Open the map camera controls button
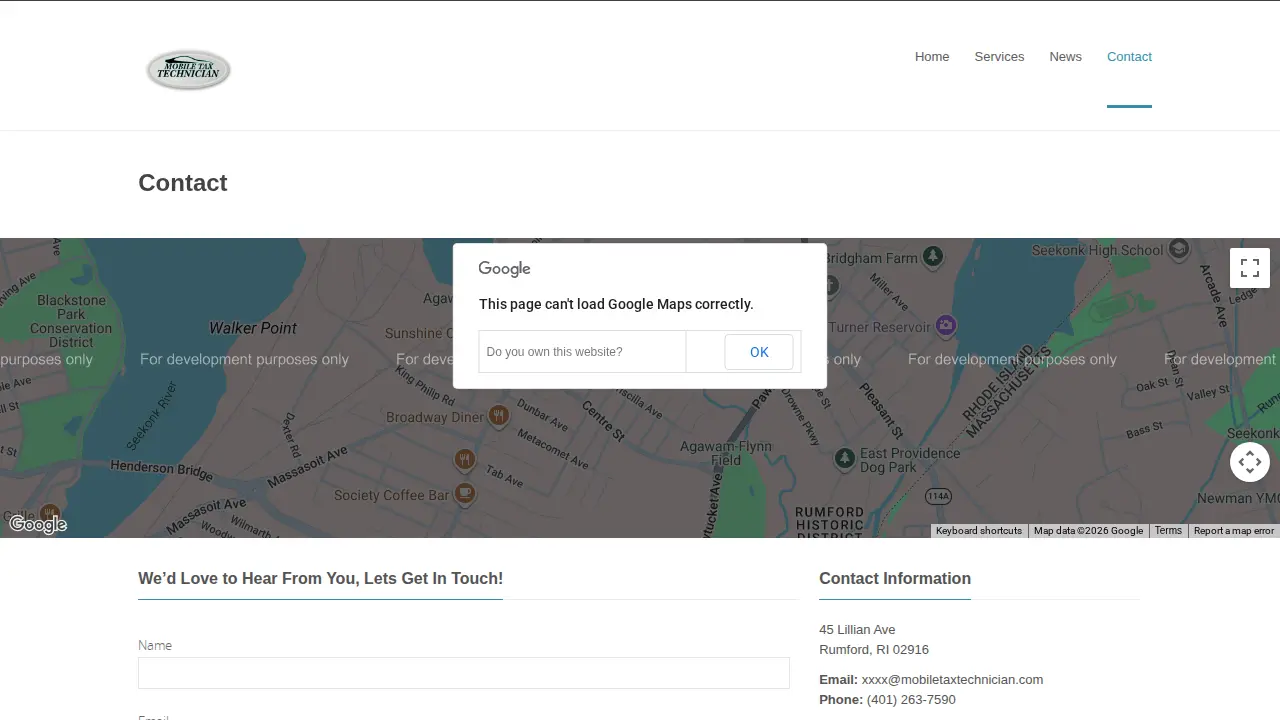1280x720 pixels. [1250, 462]
